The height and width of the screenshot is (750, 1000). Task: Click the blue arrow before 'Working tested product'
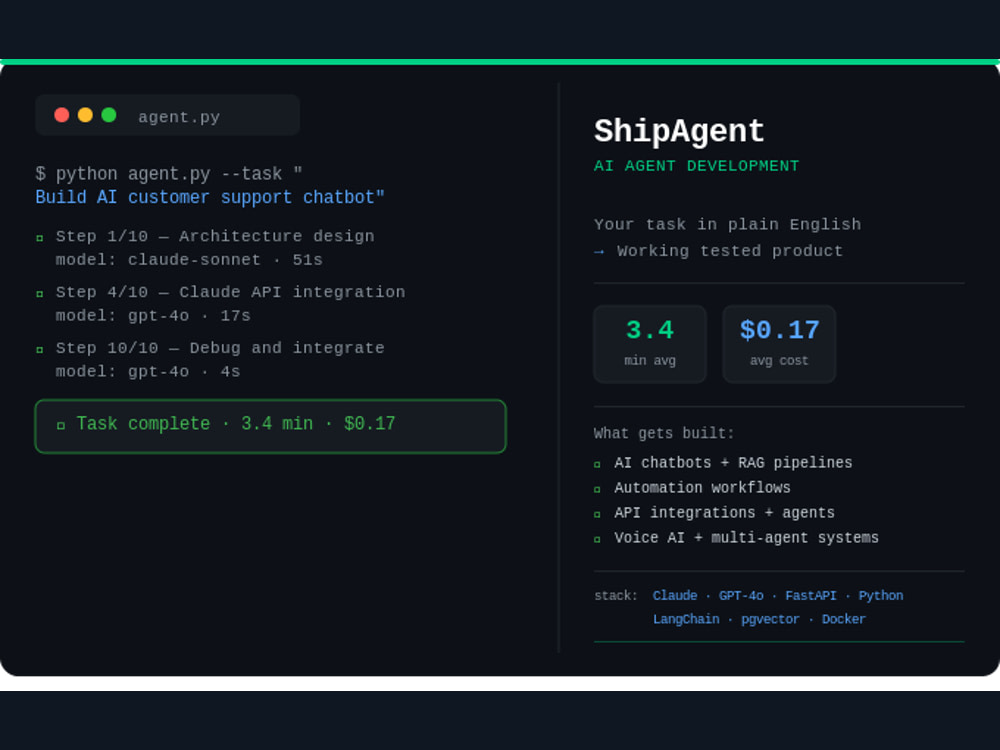599,252
